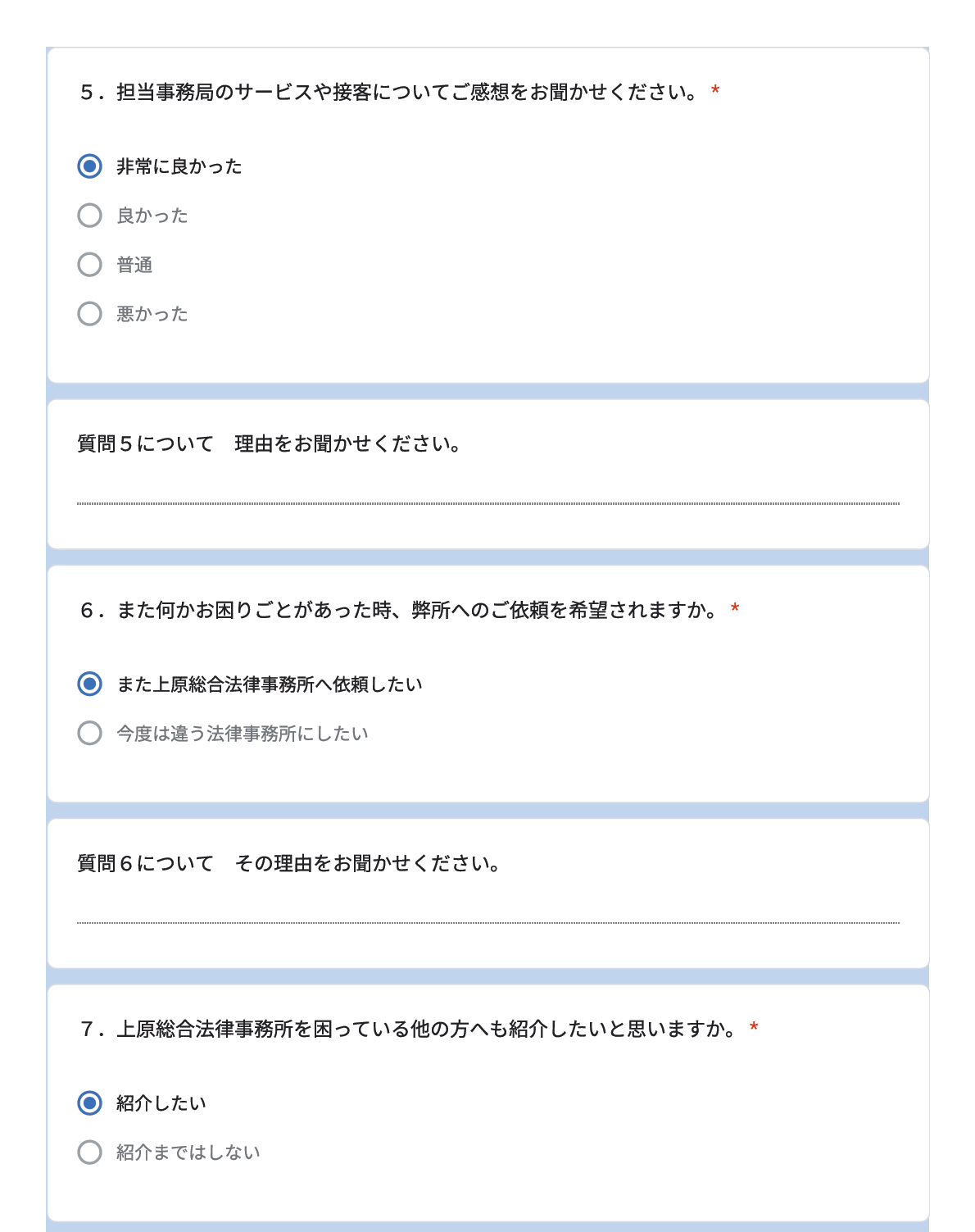Select 'また上原総合法律事務所へ依頼したい' radio button

pyautogui.click(x=90, y=684)
